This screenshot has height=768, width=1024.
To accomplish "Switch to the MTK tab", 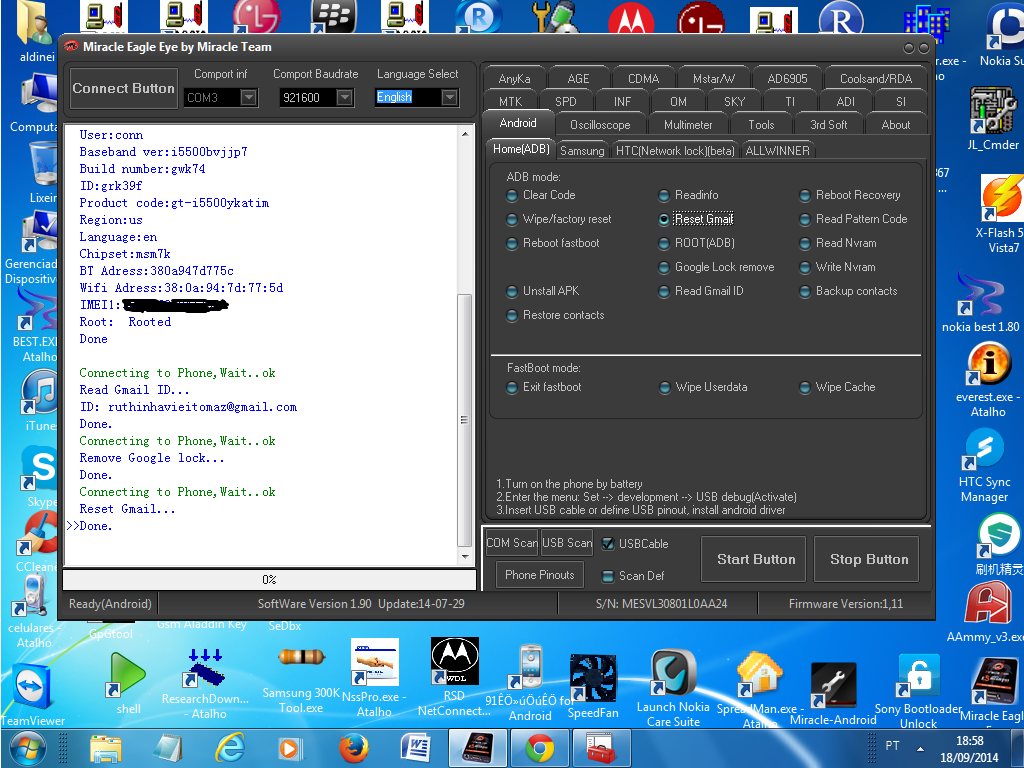I will pyautogui.click(x=511, y=102).
